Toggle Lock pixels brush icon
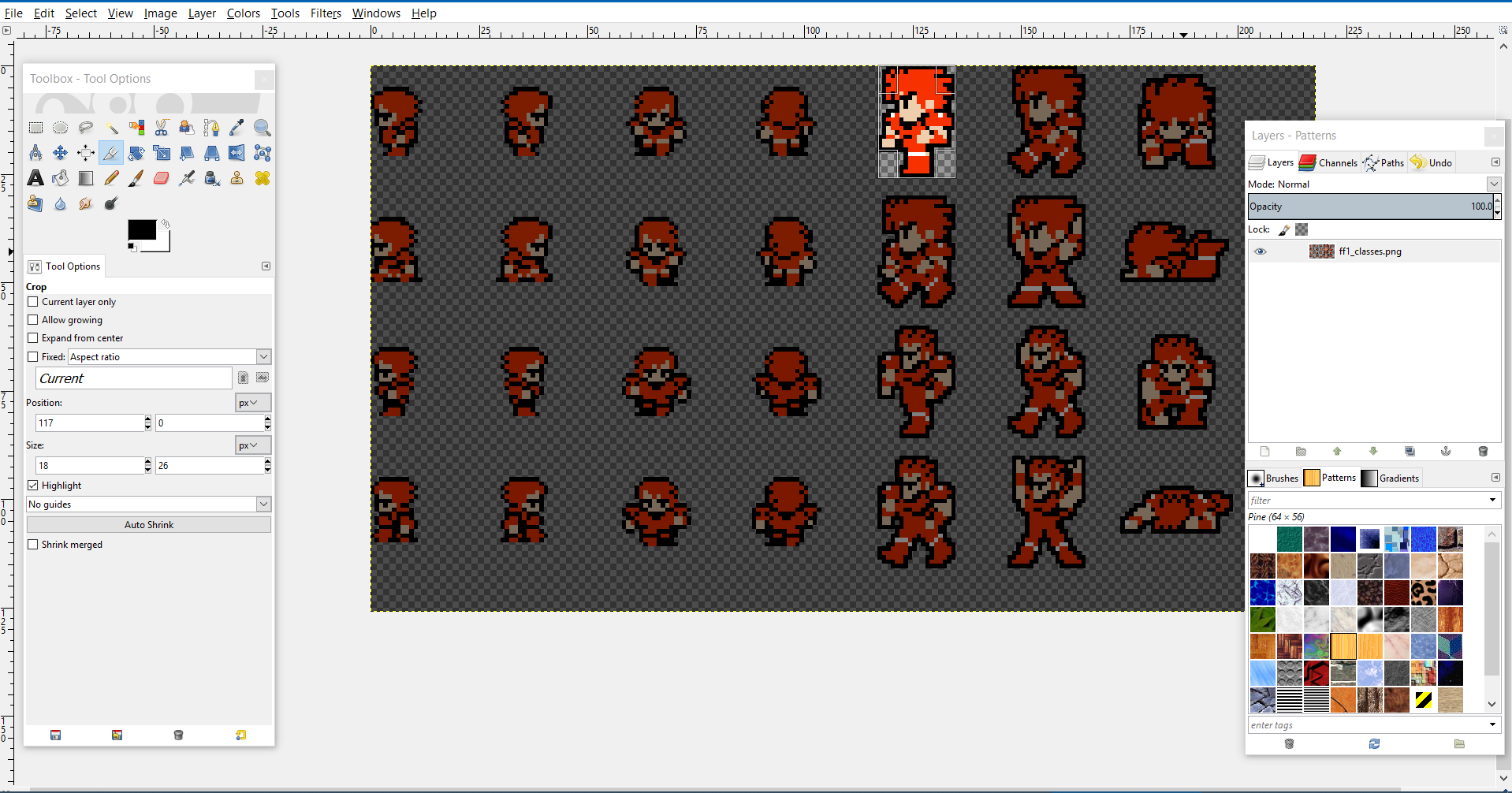This screenshot has width=1512, height=793. 1284,229
